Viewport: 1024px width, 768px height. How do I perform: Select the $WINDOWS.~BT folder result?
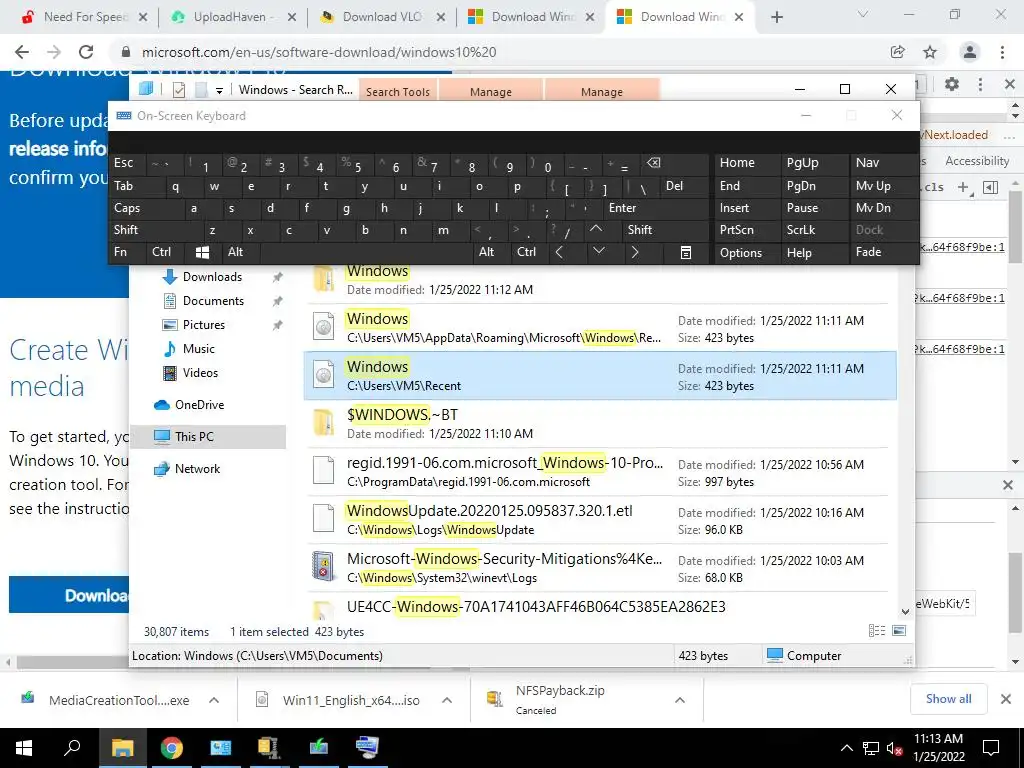600,423
